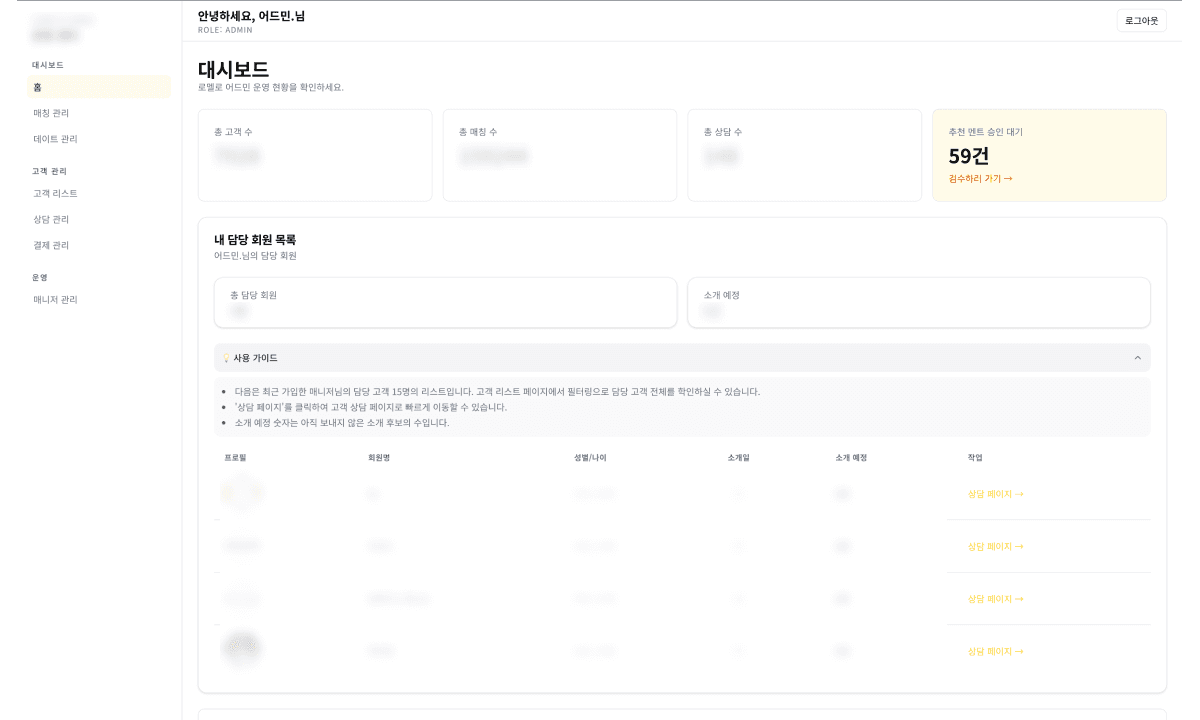Open the 홈 sidebar menu item
Image resolution: width=1200 pixels, height=720 pixels.
(x=98, y=87)
